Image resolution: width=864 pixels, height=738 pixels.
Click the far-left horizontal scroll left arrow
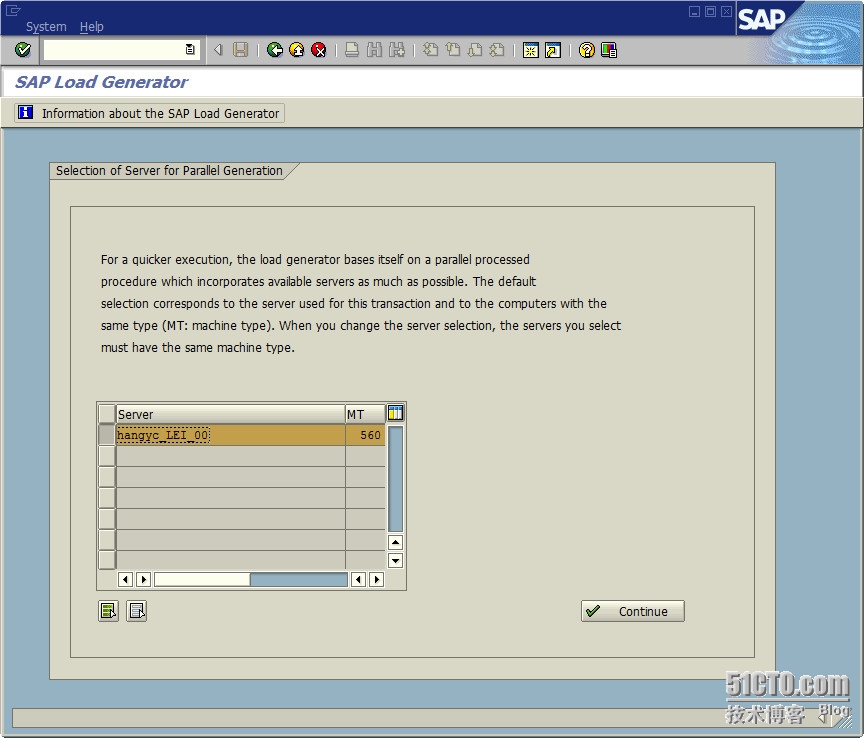coord(125,579)
